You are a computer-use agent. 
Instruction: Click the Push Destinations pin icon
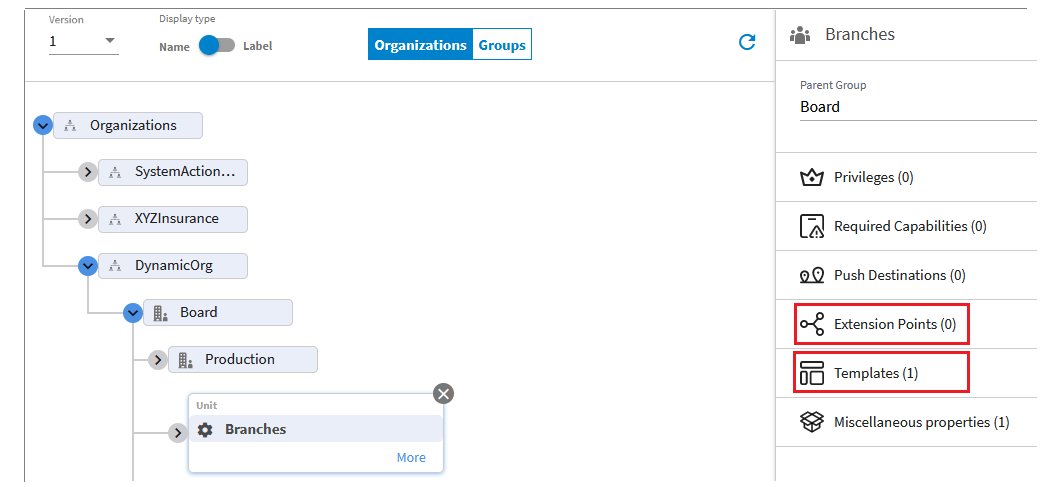pos(811,275)
